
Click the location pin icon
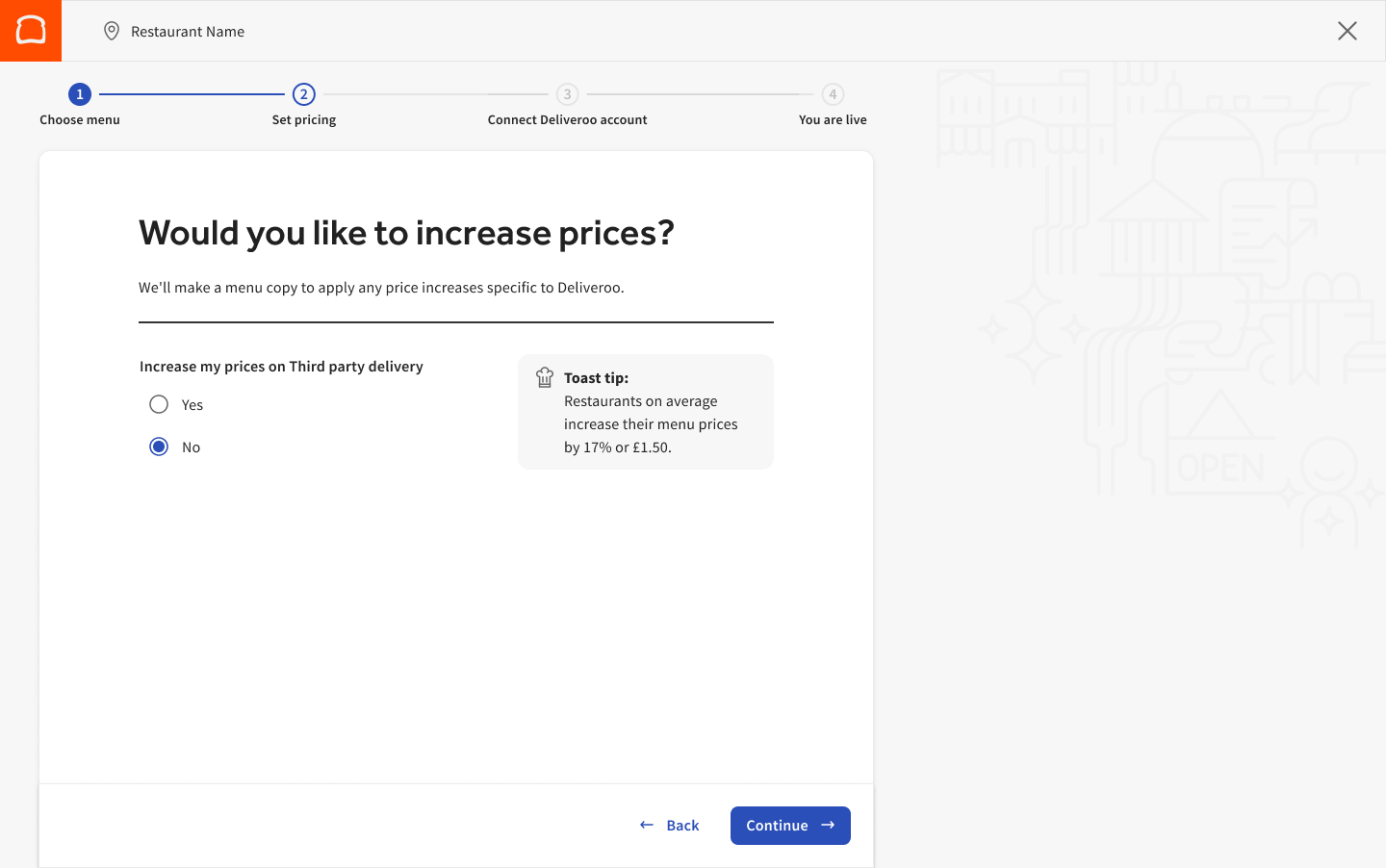[112, 31]
